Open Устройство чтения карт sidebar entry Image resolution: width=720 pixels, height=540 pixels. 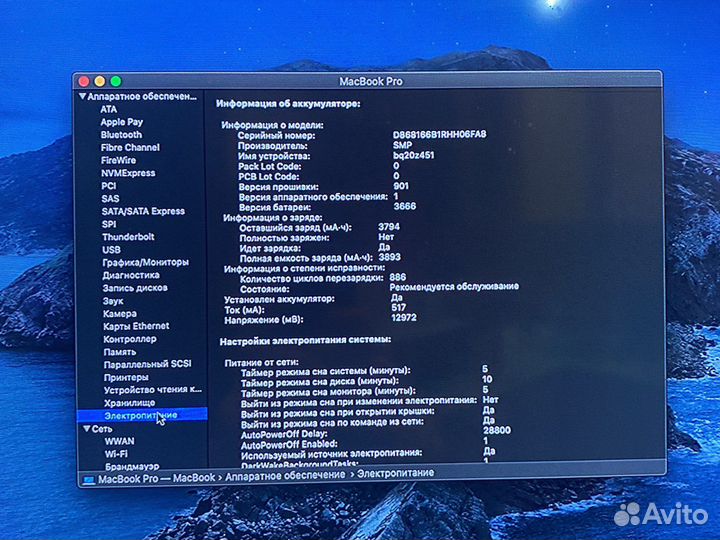pyautogui.click(x=153, y=390)
